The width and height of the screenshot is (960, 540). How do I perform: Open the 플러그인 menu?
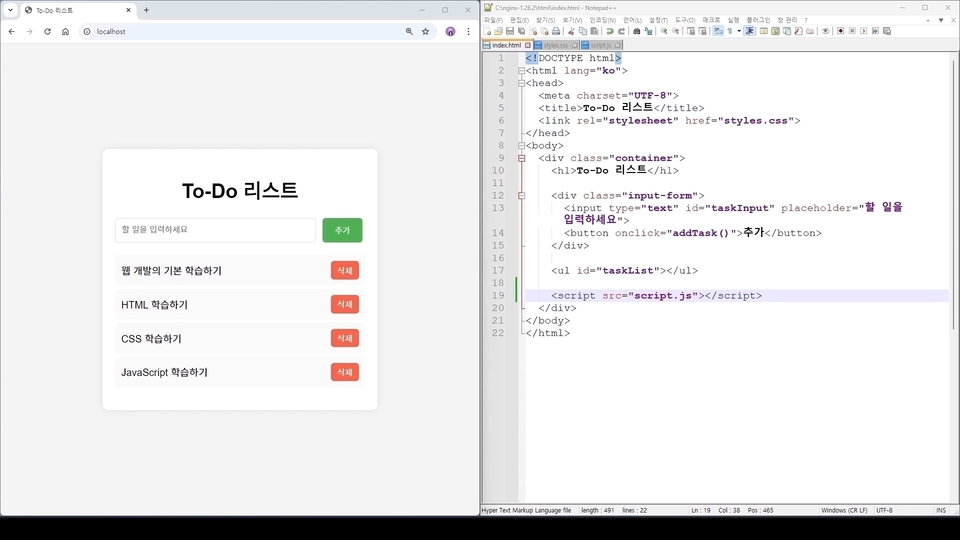pyautogui.click(x=758, y=20)
